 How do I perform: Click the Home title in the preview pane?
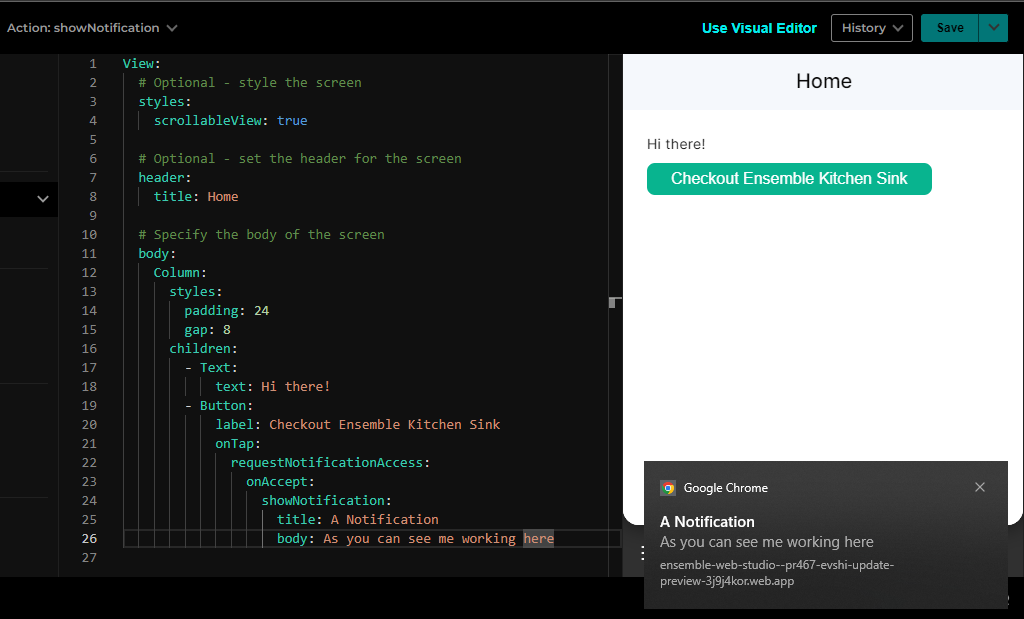[823, 81]
